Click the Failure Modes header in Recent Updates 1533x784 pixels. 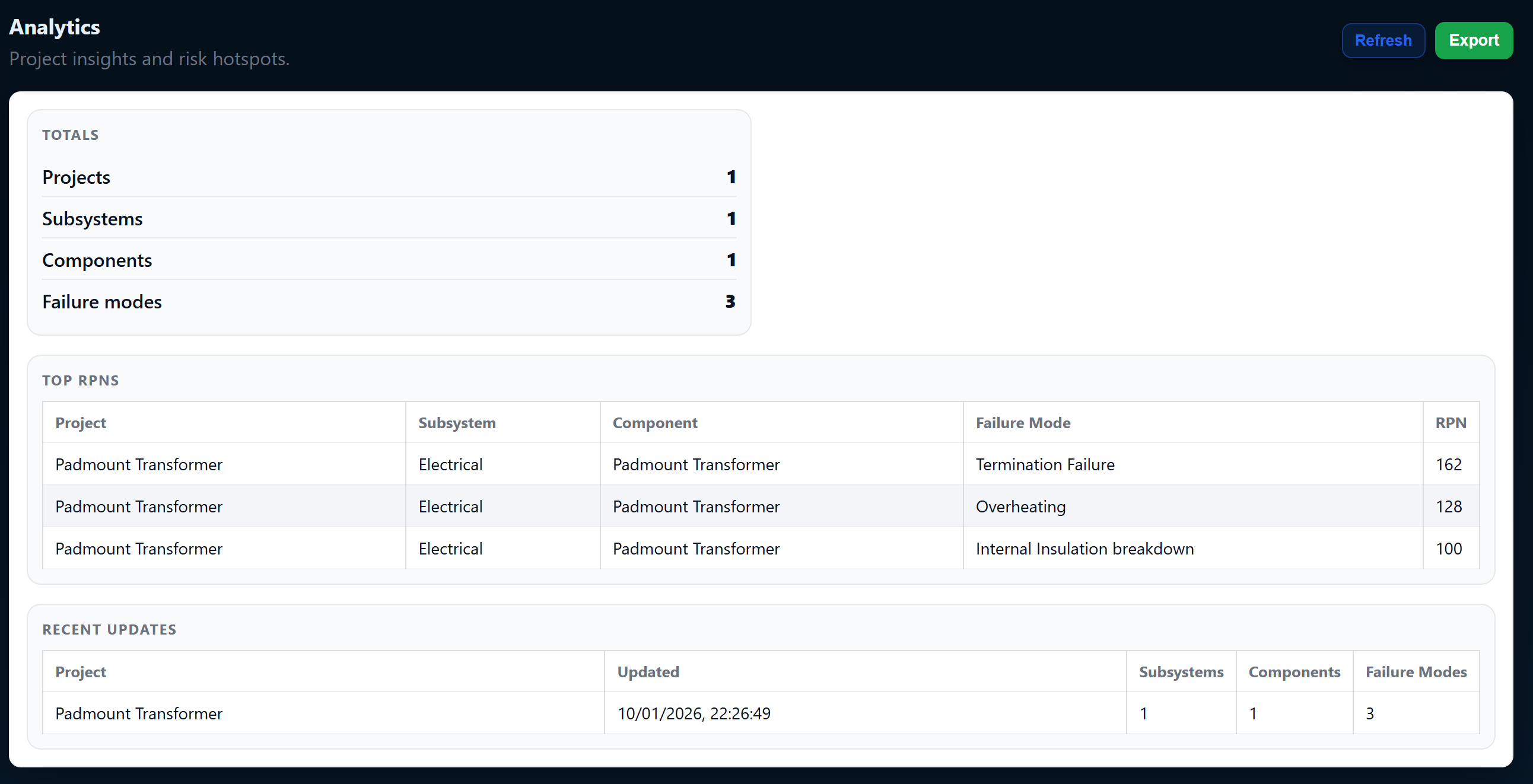coord(1416,672)
